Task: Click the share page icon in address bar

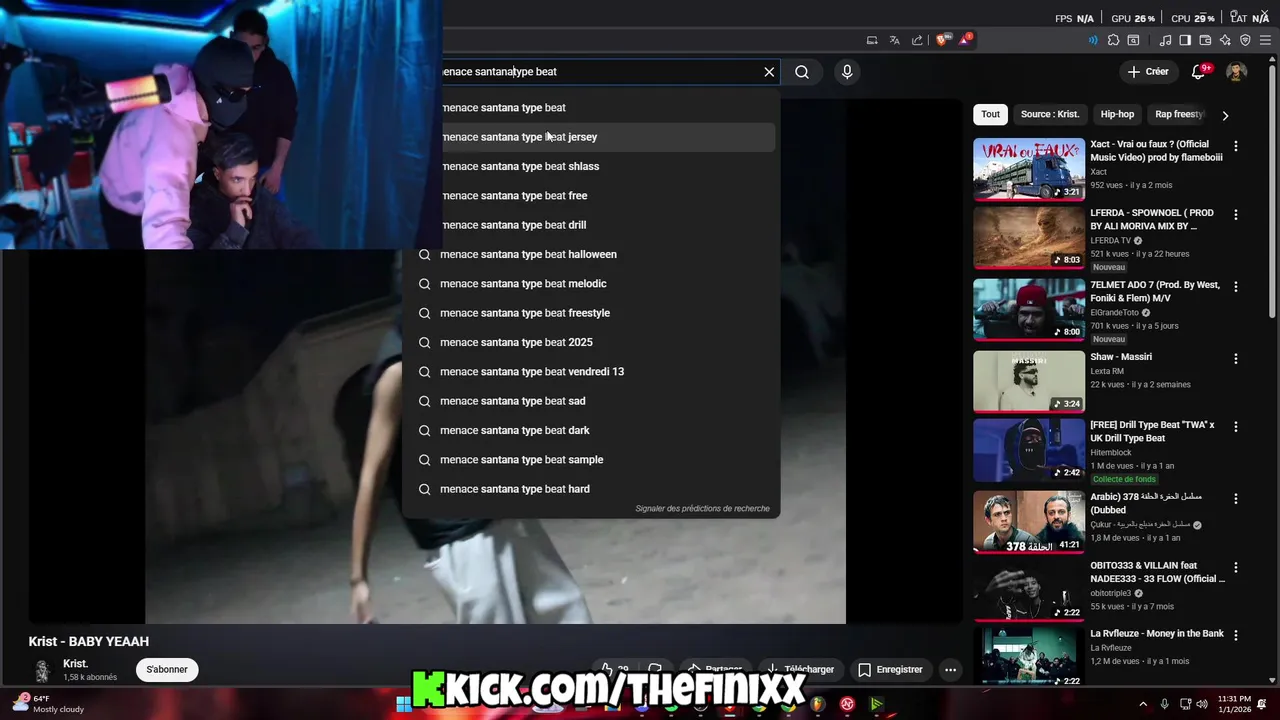Action: point(917,41)
